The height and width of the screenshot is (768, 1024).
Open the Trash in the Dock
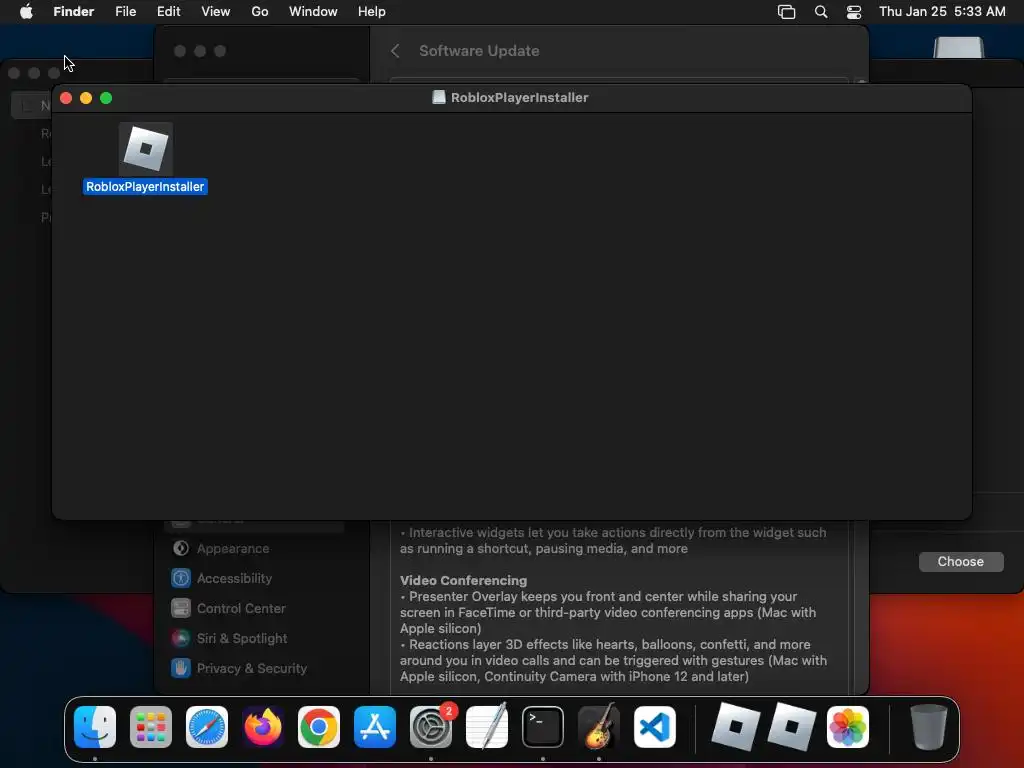tap(928, 727)
